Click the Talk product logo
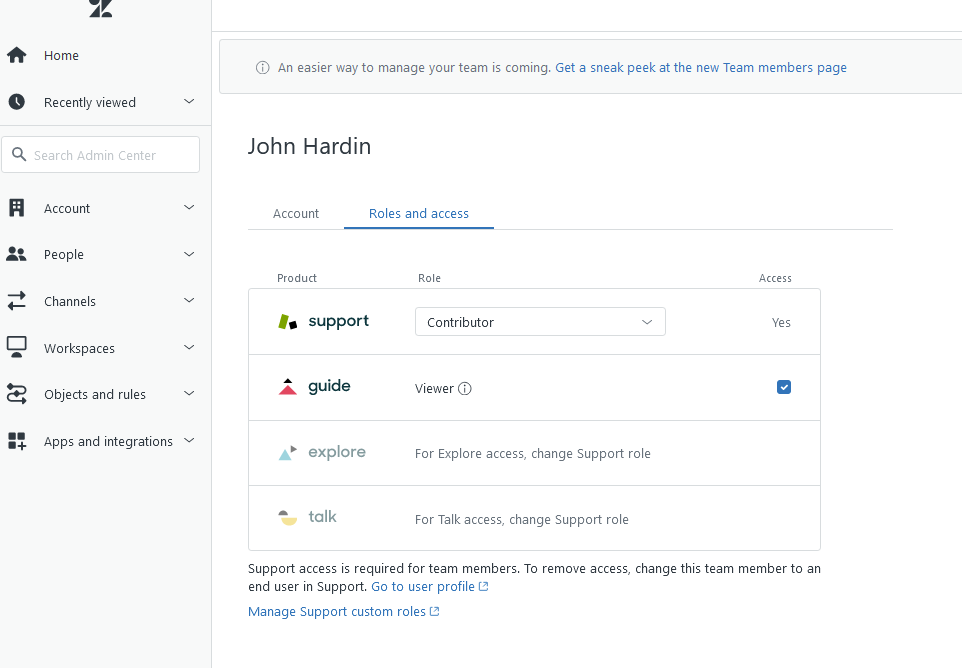Image resolution: width=962 pixels, height=668 pixels. pyautogui.click(x=307, y=517)
